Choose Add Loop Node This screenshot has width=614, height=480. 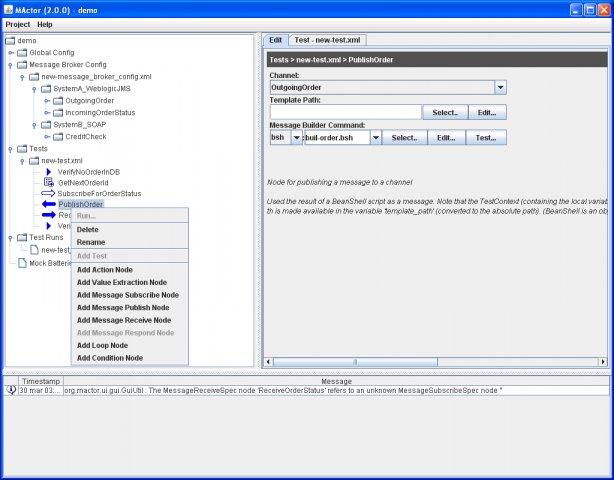(130, 345)
